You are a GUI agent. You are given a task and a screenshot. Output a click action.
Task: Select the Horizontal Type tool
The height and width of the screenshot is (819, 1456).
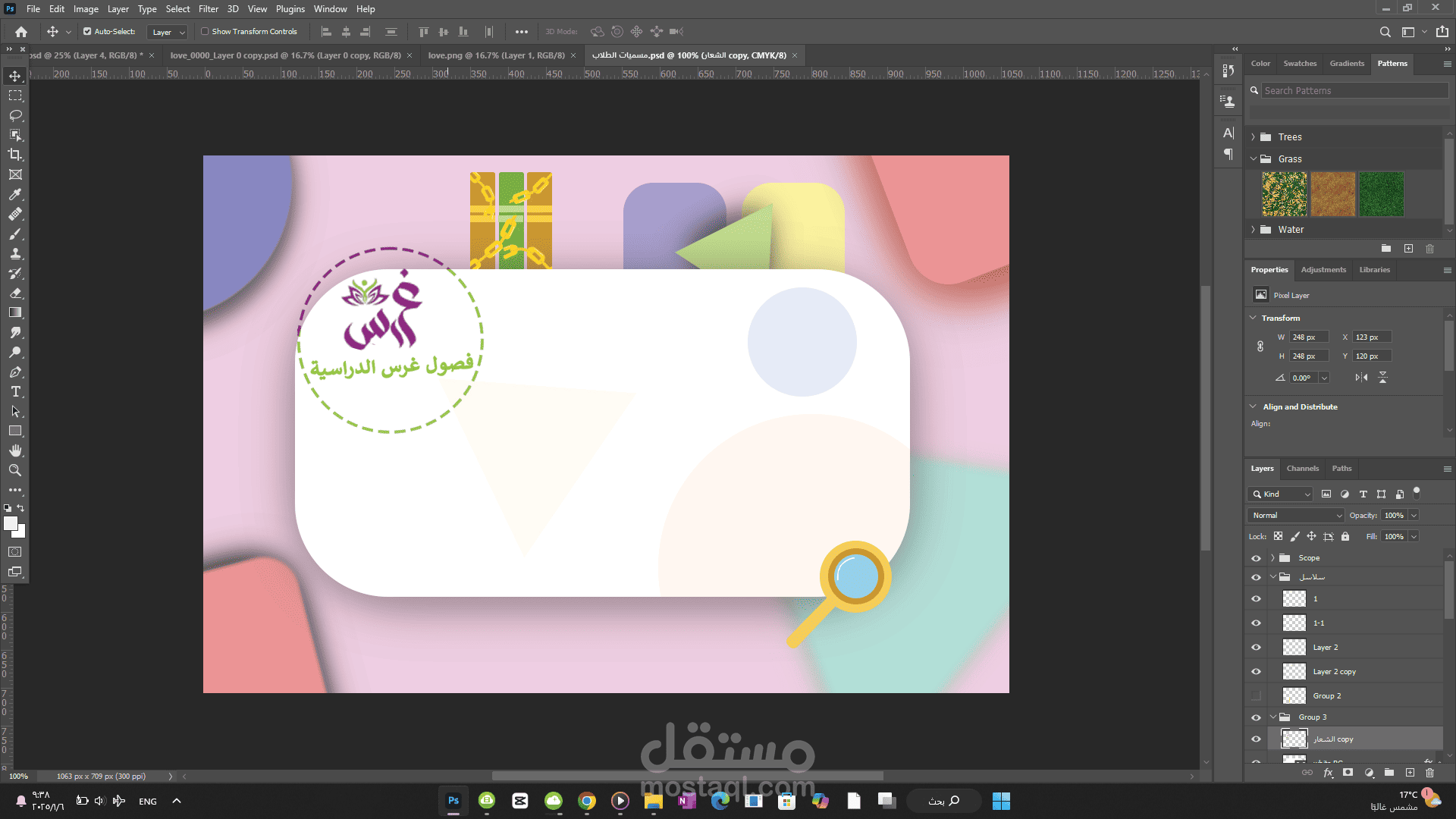click(x=15, y=391)
